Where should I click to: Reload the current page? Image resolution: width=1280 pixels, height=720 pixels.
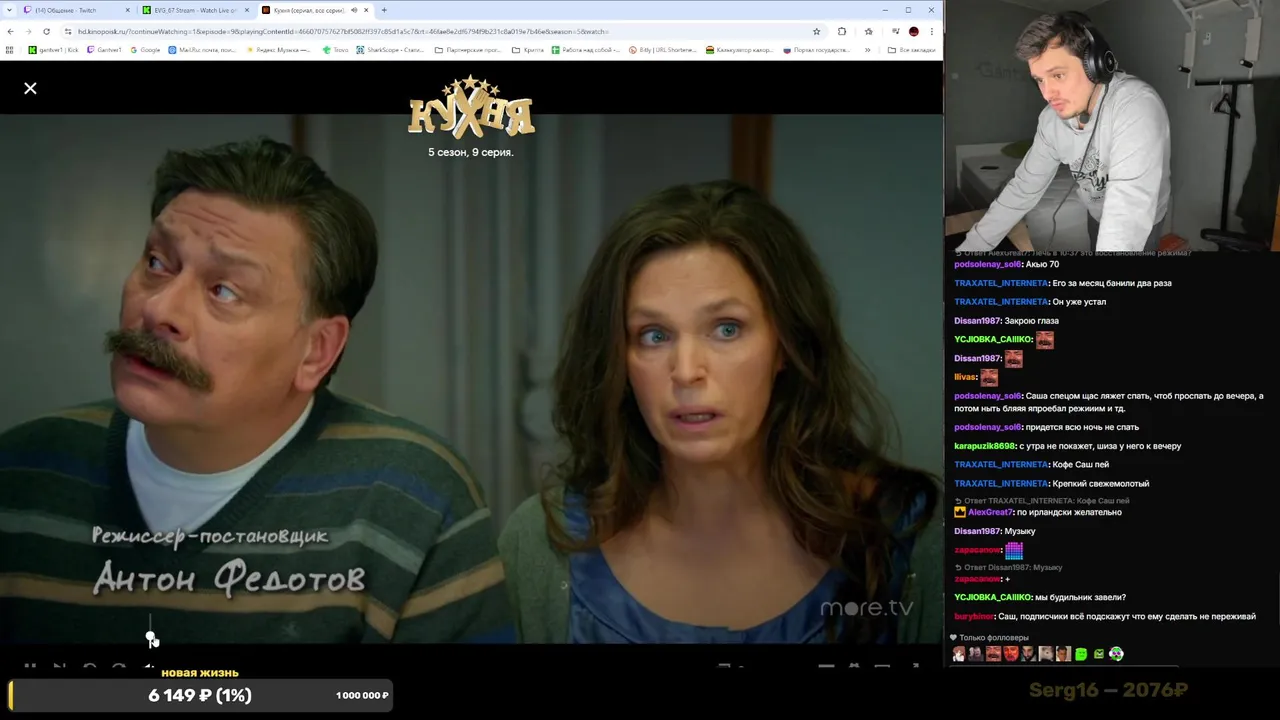point(46,31)
